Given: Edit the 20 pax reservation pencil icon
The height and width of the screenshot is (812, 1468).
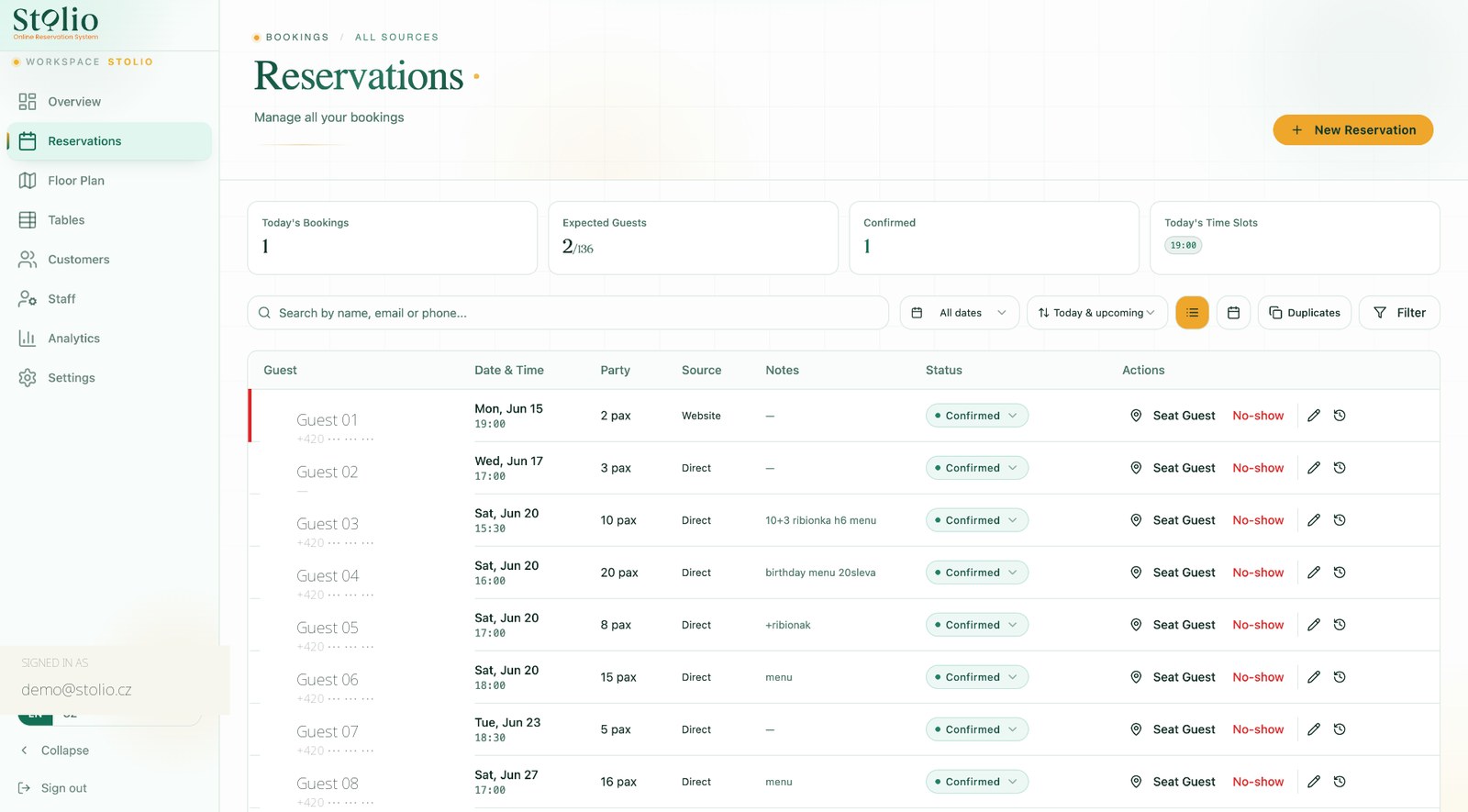Looking at the screenshot, I should point(1314,573).
